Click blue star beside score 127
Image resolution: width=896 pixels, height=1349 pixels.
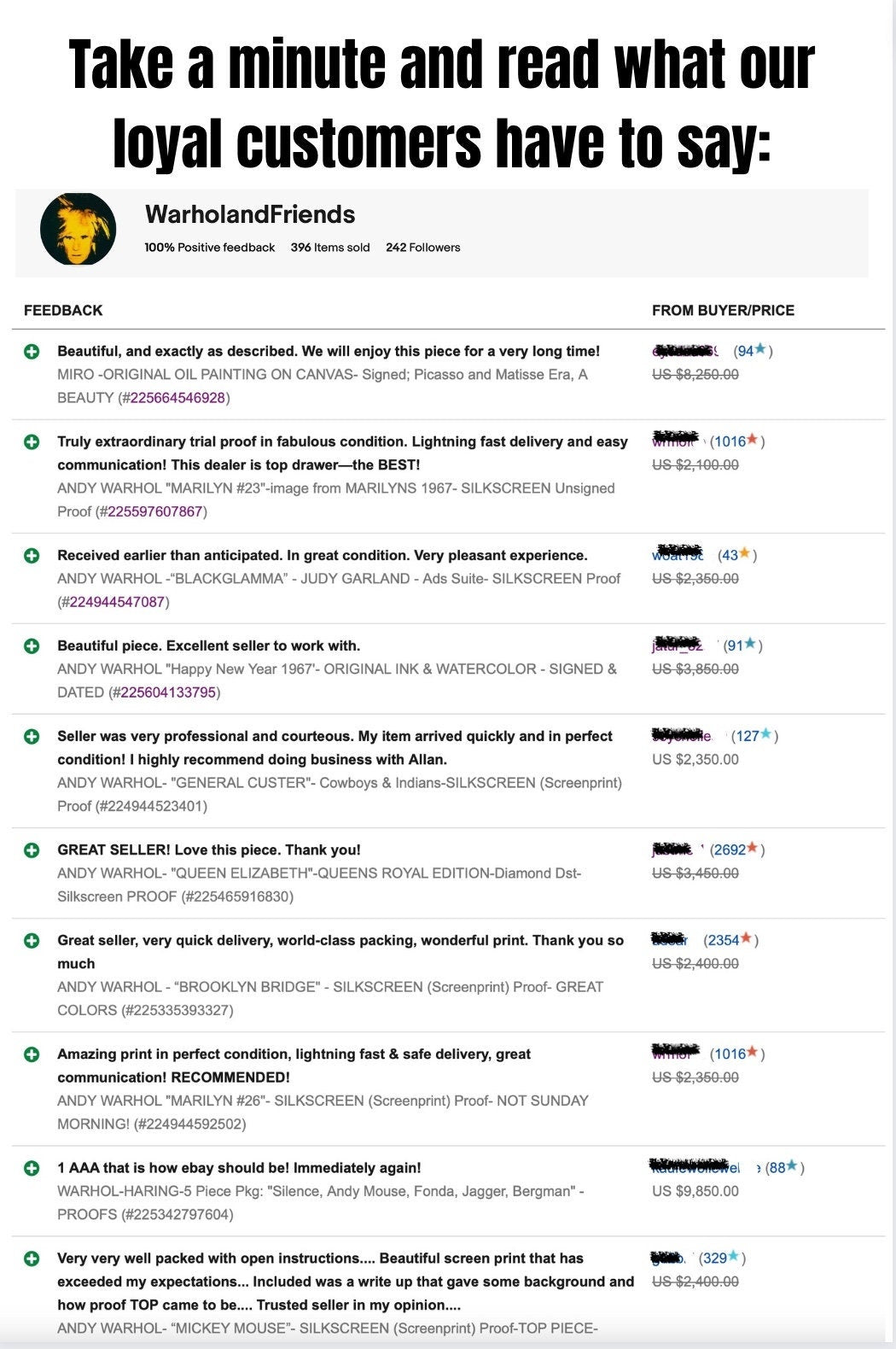coord(764,735)
